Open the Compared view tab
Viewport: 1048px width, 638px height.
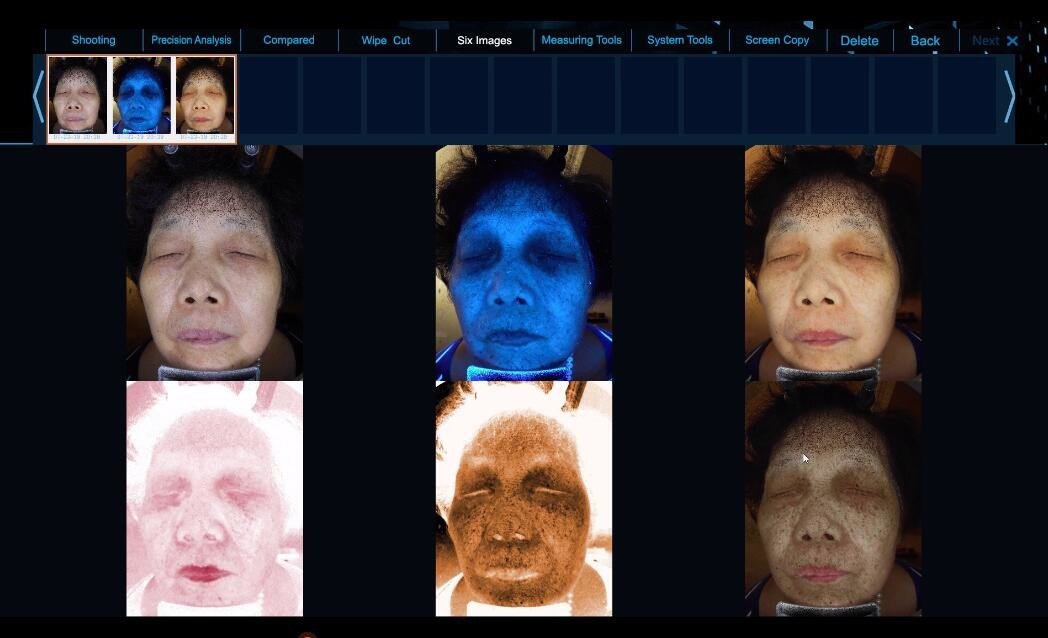pyautogui.click(x=288, y=40)
